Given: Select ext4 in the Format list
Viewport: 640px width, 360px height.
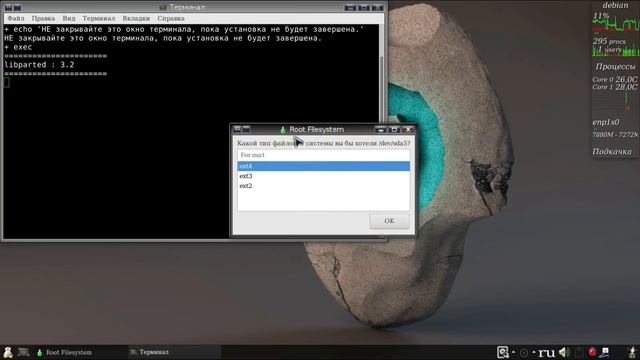Looking at the screenshot, I should (x=323, y=166).
